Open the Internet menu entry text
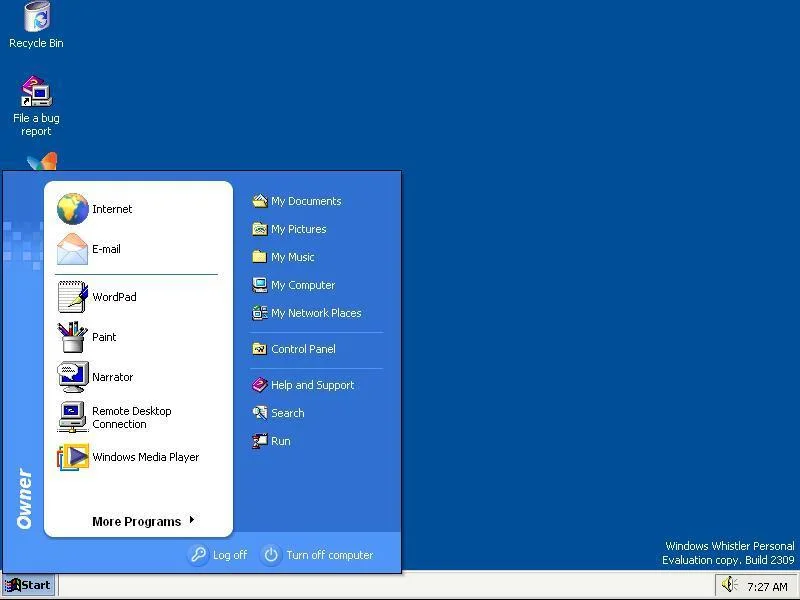 click(112, 209)
